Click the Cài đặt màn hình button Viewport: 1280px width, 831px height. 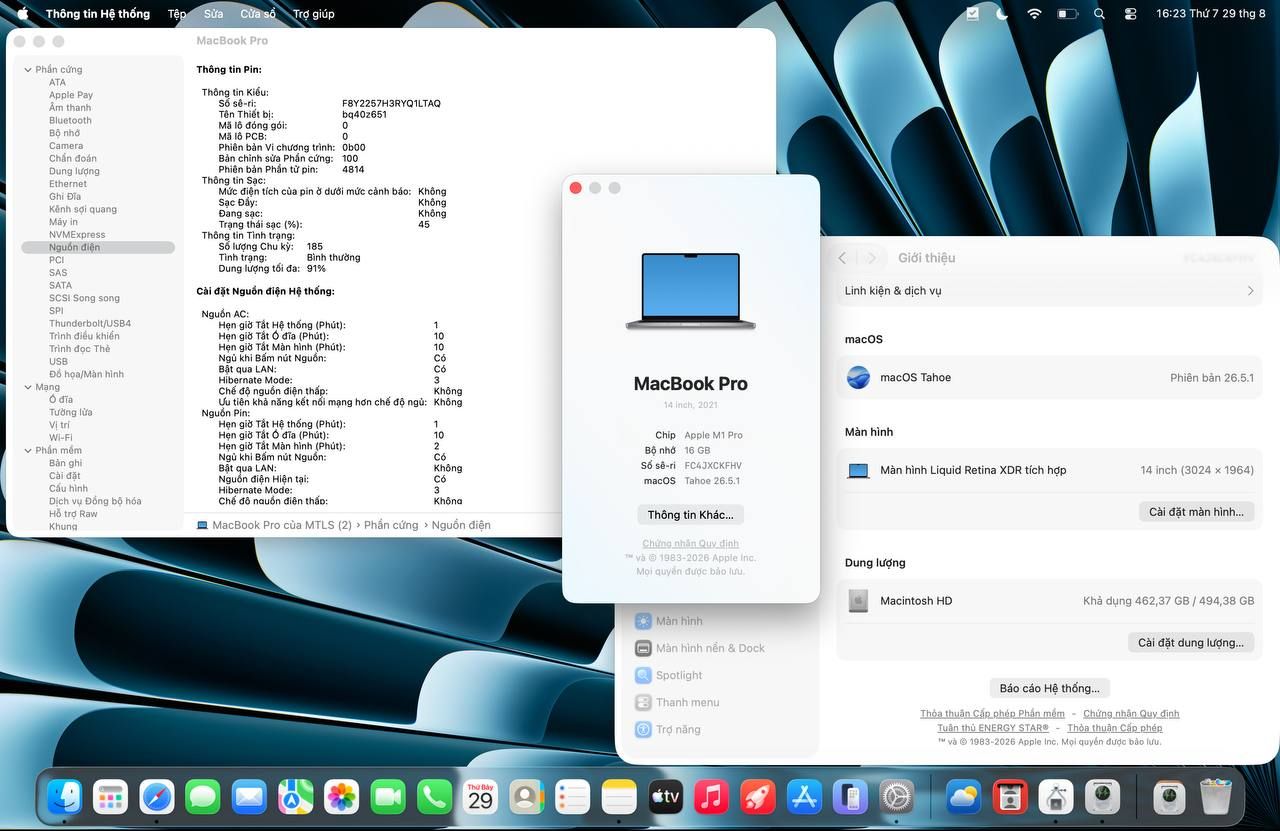tap(1196, 512)
